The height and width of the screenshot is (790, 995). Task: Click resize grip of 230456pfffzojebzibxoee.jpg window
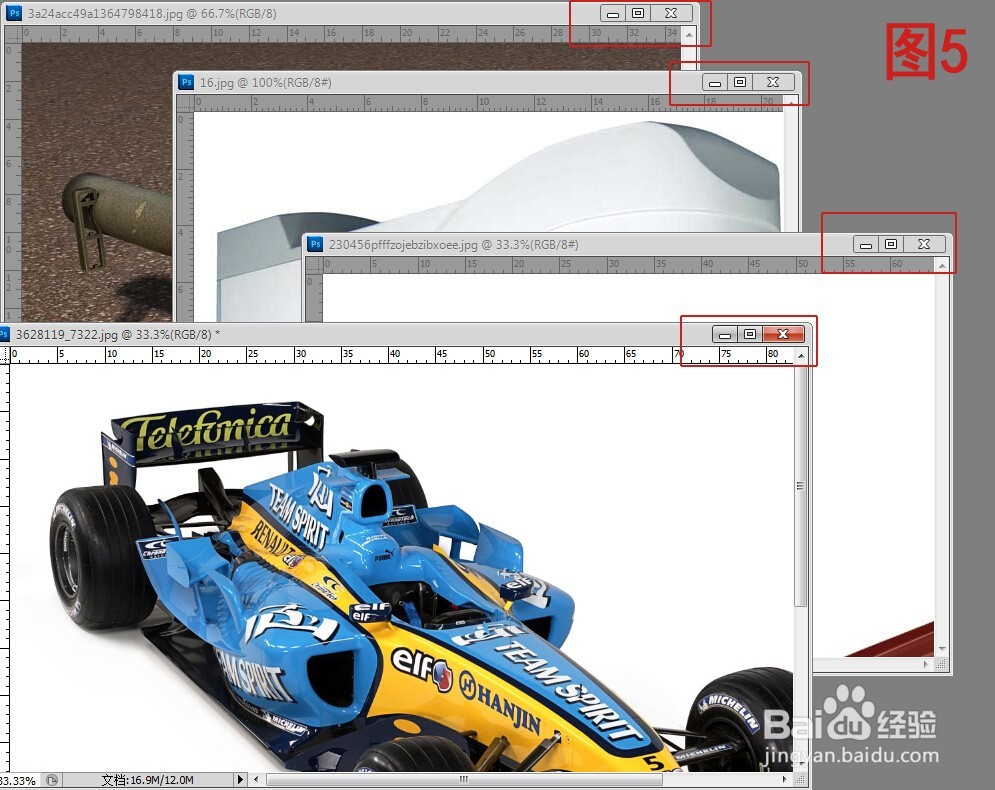(942, 664)
